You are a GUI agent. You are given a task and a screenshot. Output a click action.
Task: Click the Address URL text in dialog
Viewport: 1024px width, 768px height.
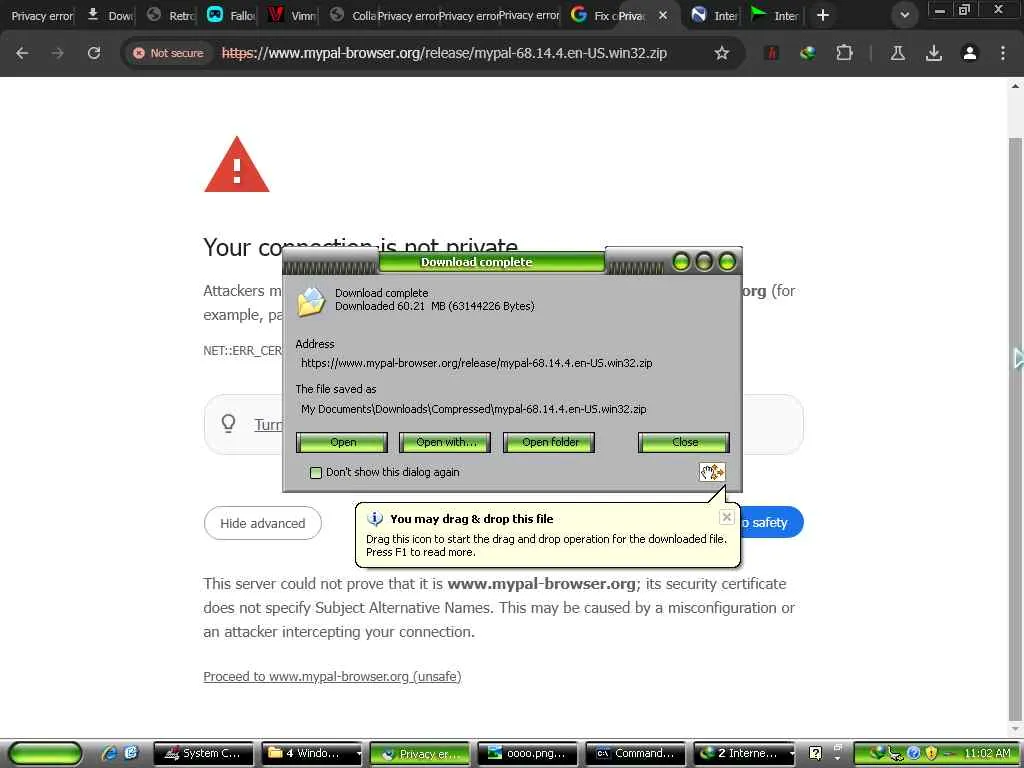(477, 363)
